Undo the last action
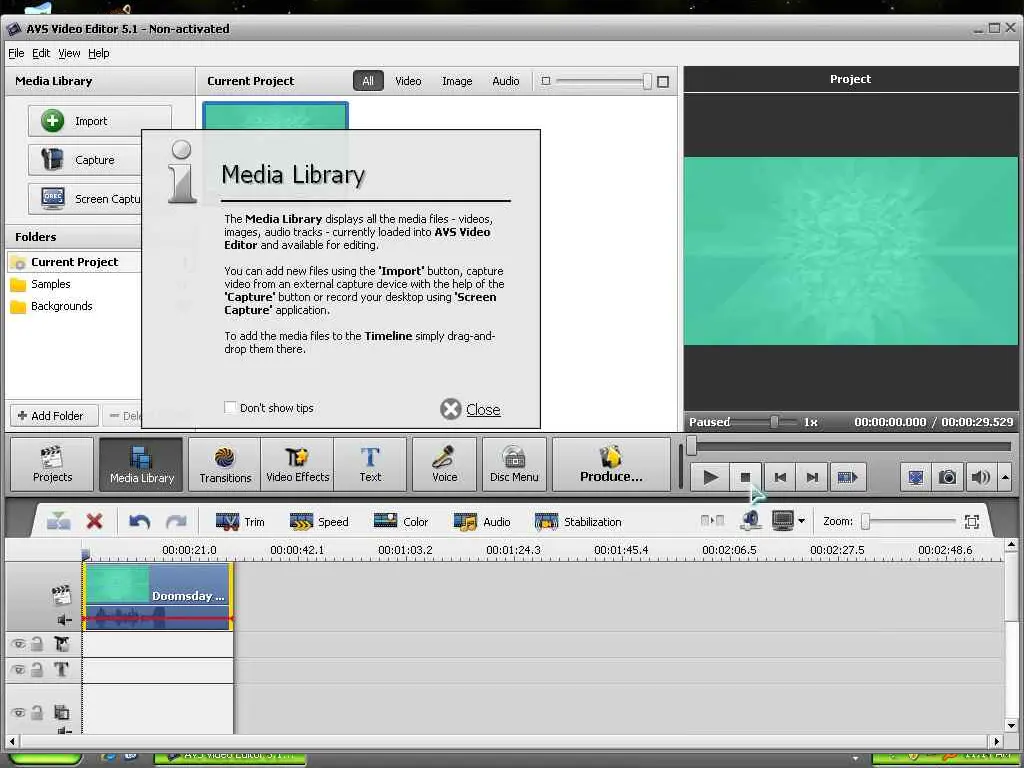This screenshot has width=1024, height=768. tap(139, 521)
